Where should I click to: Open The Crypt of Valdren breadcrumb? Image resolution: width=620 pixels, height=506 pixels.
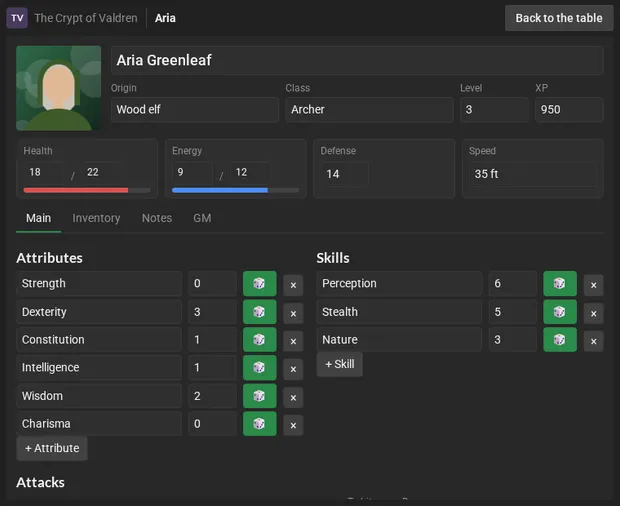(86, 18)
